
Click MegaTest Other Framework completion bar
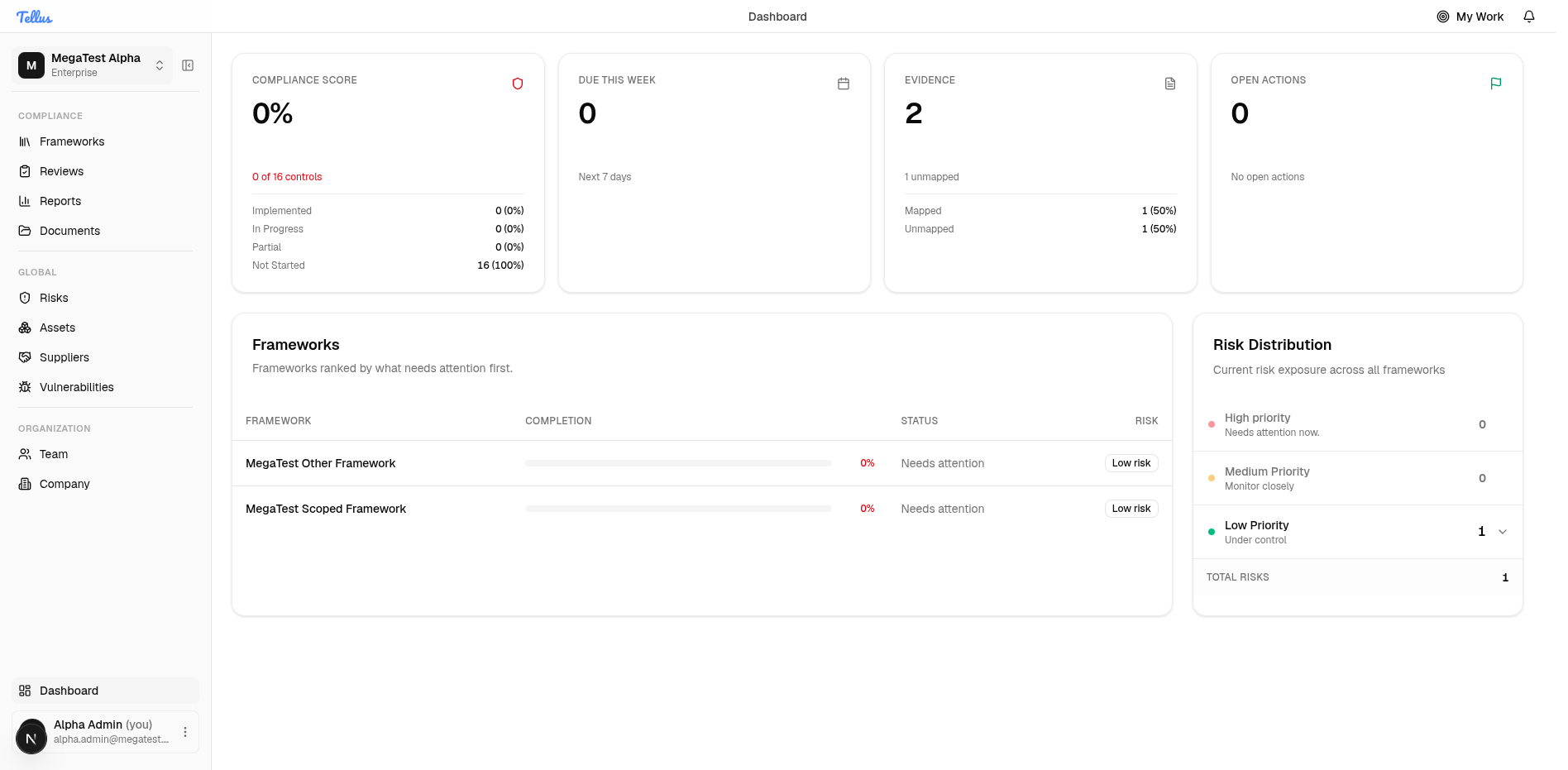(x=678, y=463)
